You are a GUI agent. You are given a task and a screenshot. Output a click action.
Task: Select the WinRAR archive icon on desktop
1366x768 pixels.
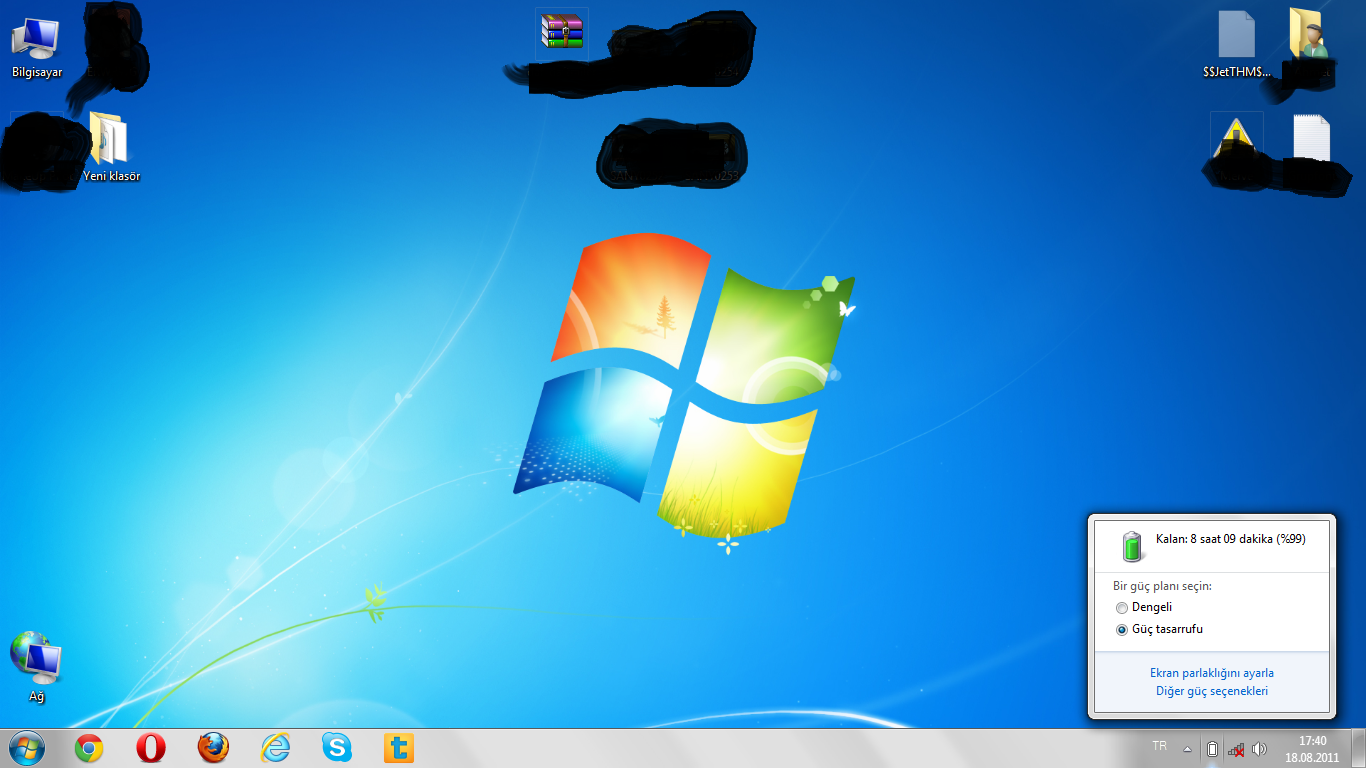(x=562, y=31)
